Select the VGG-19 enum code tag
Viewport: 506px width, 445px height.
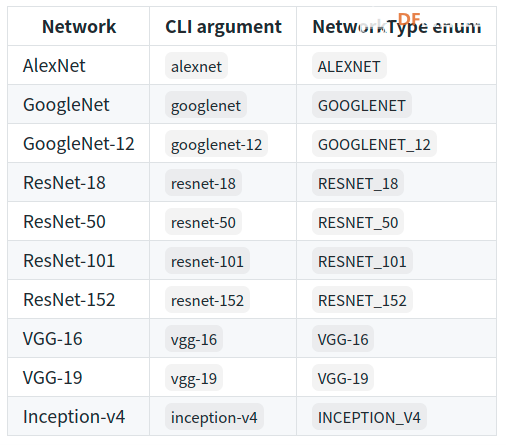(x=343, y=378)
